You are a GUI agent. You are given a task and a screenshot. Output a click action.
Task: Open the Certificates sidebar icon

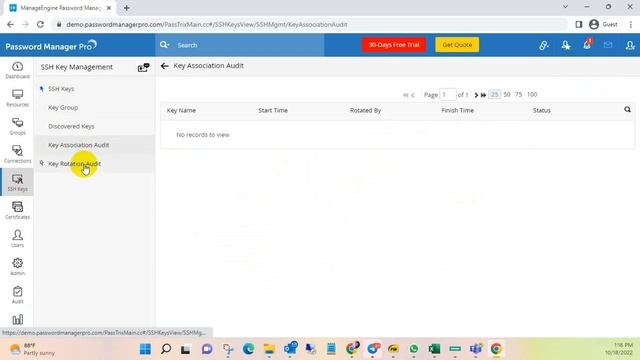[x=17, y=211]
